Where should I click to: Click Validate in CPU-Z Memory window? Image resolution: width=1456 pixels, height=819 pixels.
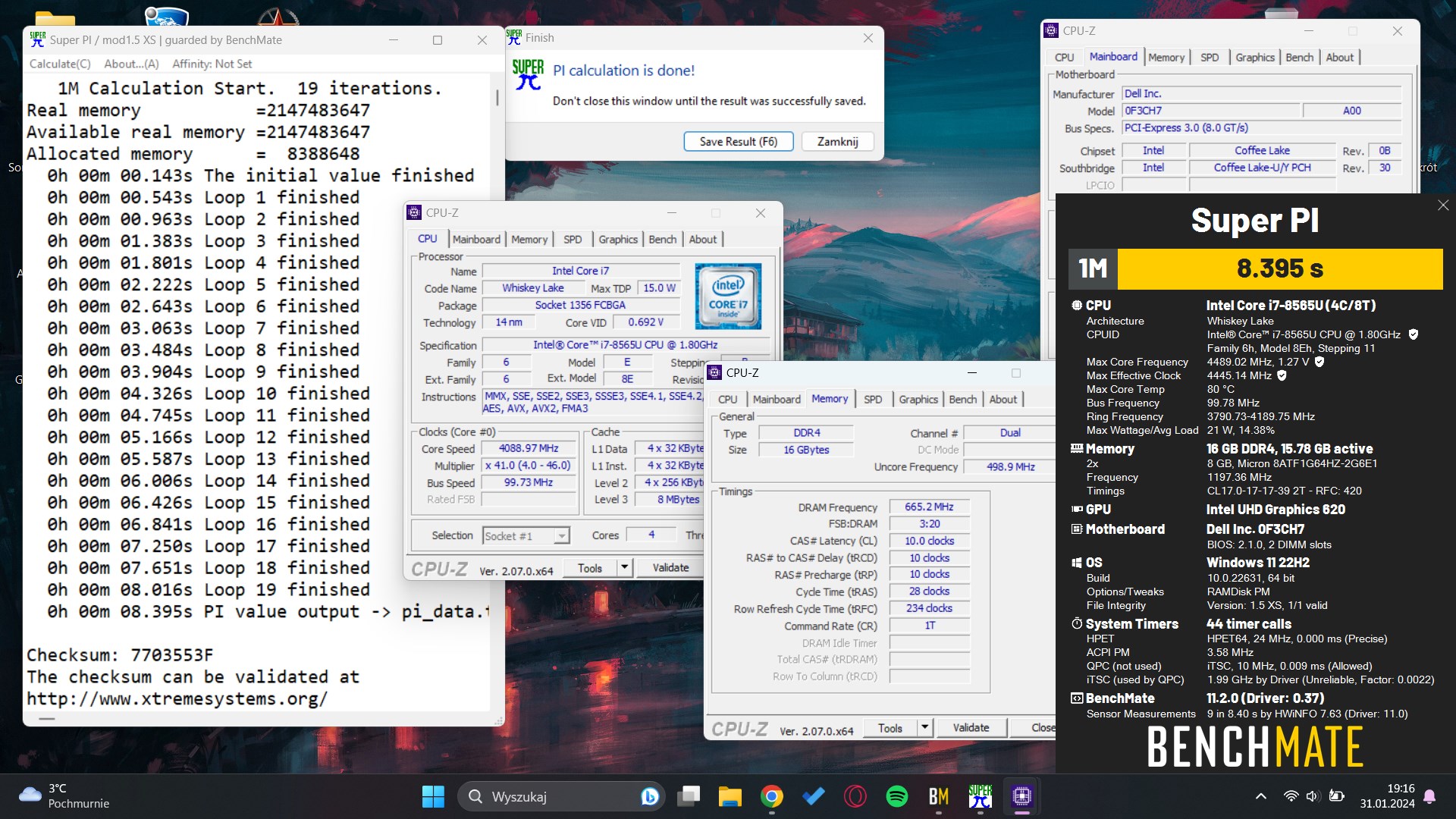click(971, 727)
